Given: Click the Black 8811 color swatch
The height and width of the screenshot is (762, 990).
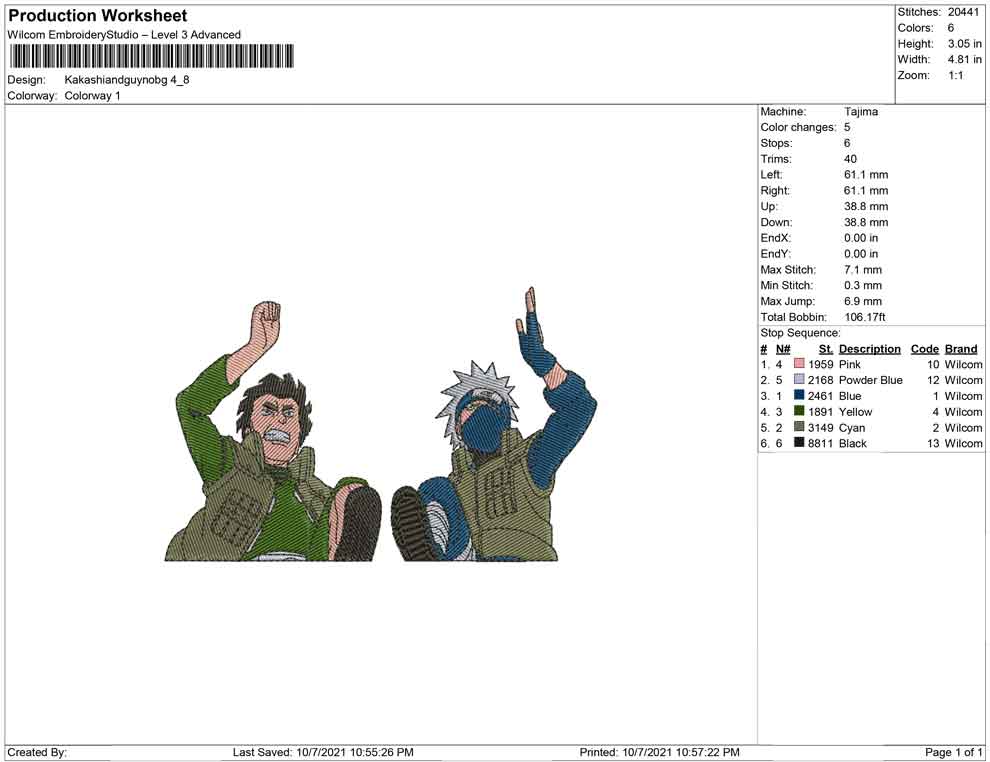Looking at the screenshot, I should pos(799,443).
